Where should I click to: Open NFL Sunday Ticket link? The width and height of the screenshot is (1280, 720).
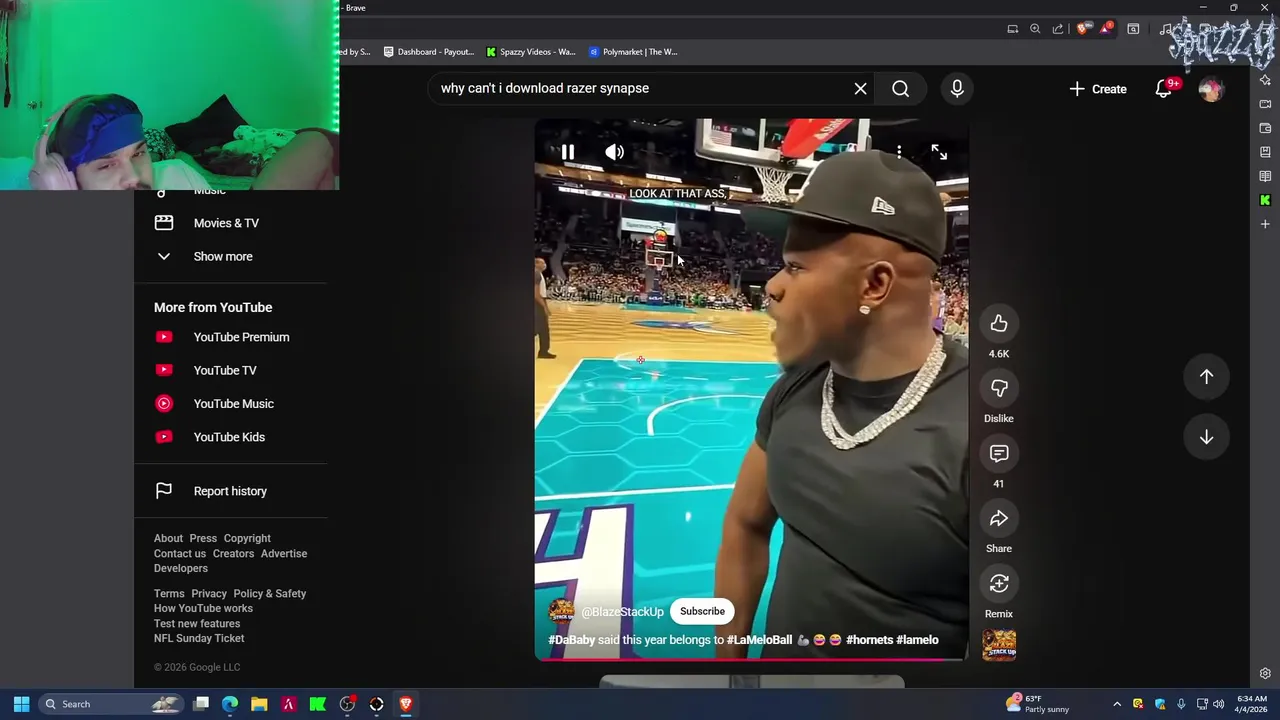(x=199, y=638)
